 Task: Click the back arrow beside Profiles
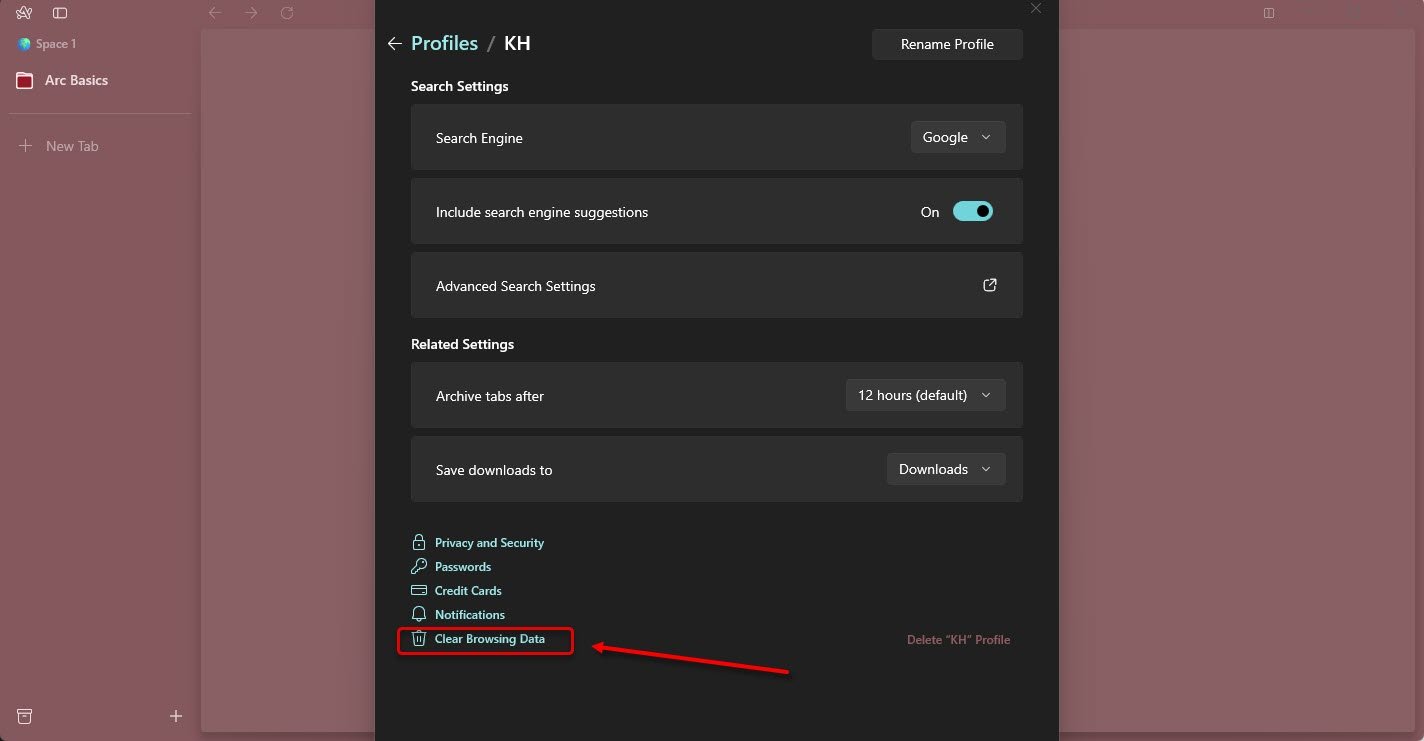394,44
